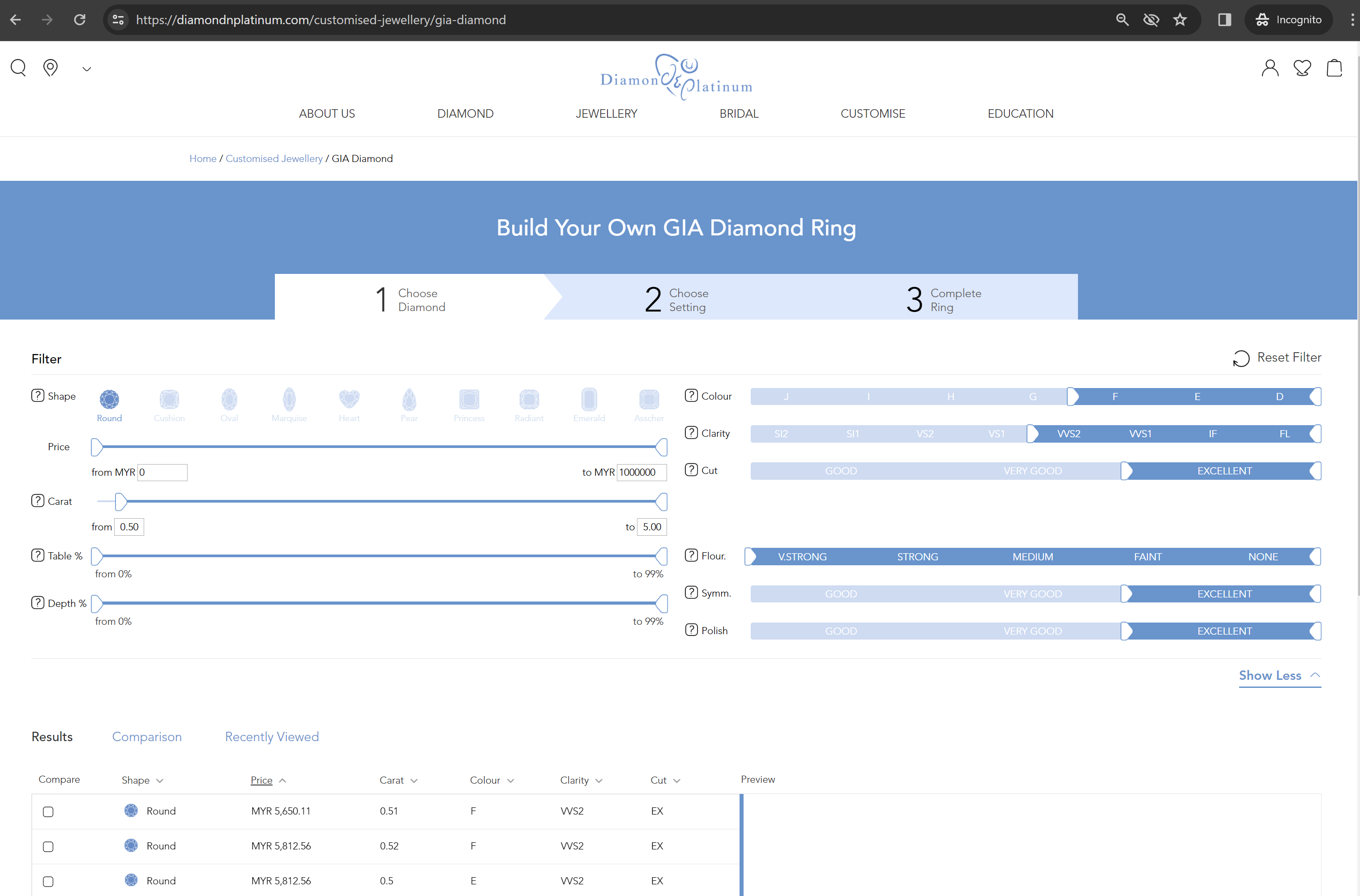
Task: Select the Radiant diamond shape
Action: (529, 405)
